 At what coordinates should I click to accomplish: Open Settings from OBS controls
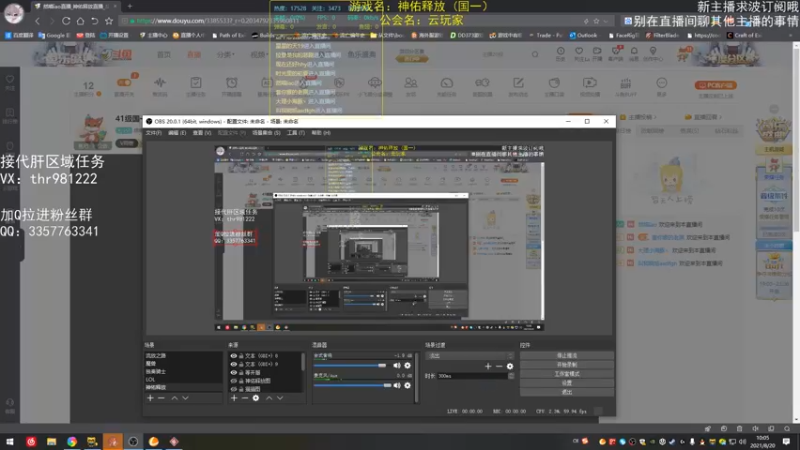coord(567,383)
